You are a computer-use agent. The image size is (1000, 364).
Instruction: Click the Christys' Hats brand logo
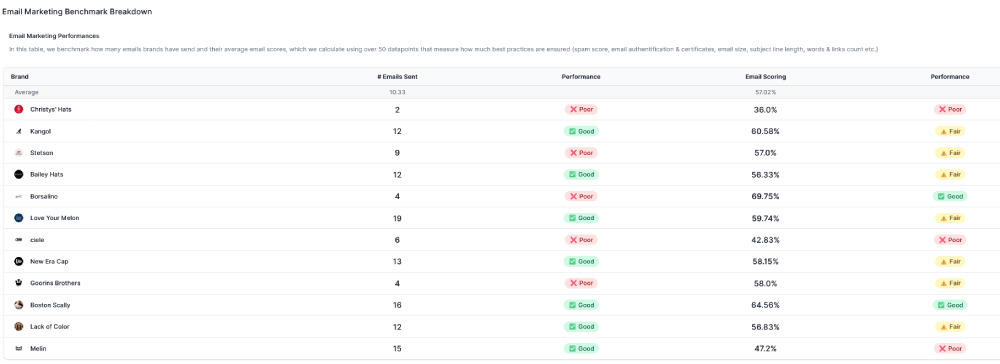coord(18,110)
